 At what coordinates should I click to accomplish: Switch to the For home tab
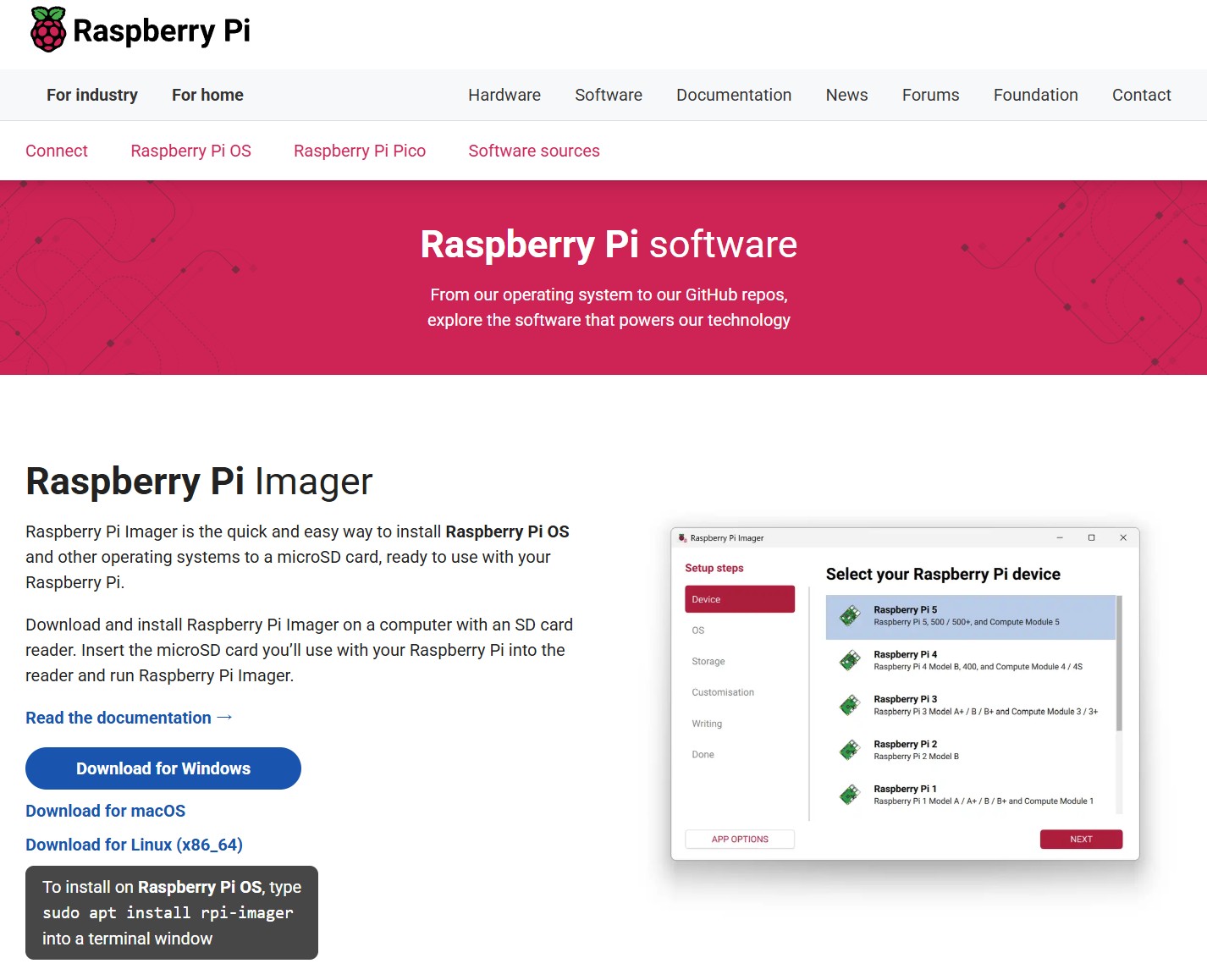[207, 95]
